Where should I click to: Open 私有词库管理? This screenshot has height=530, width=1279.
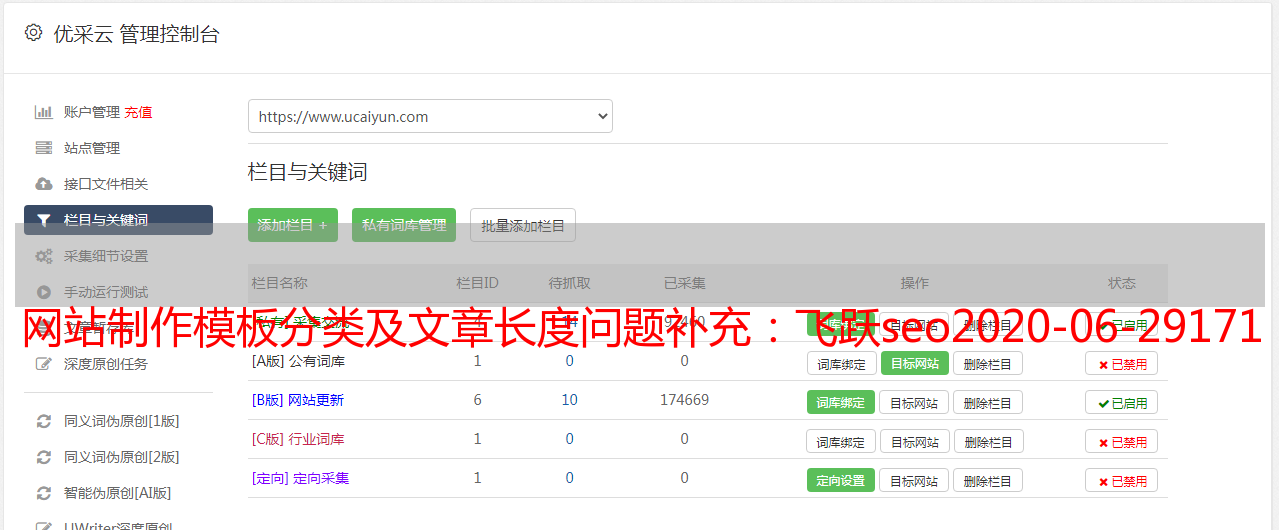click(404, 225)
